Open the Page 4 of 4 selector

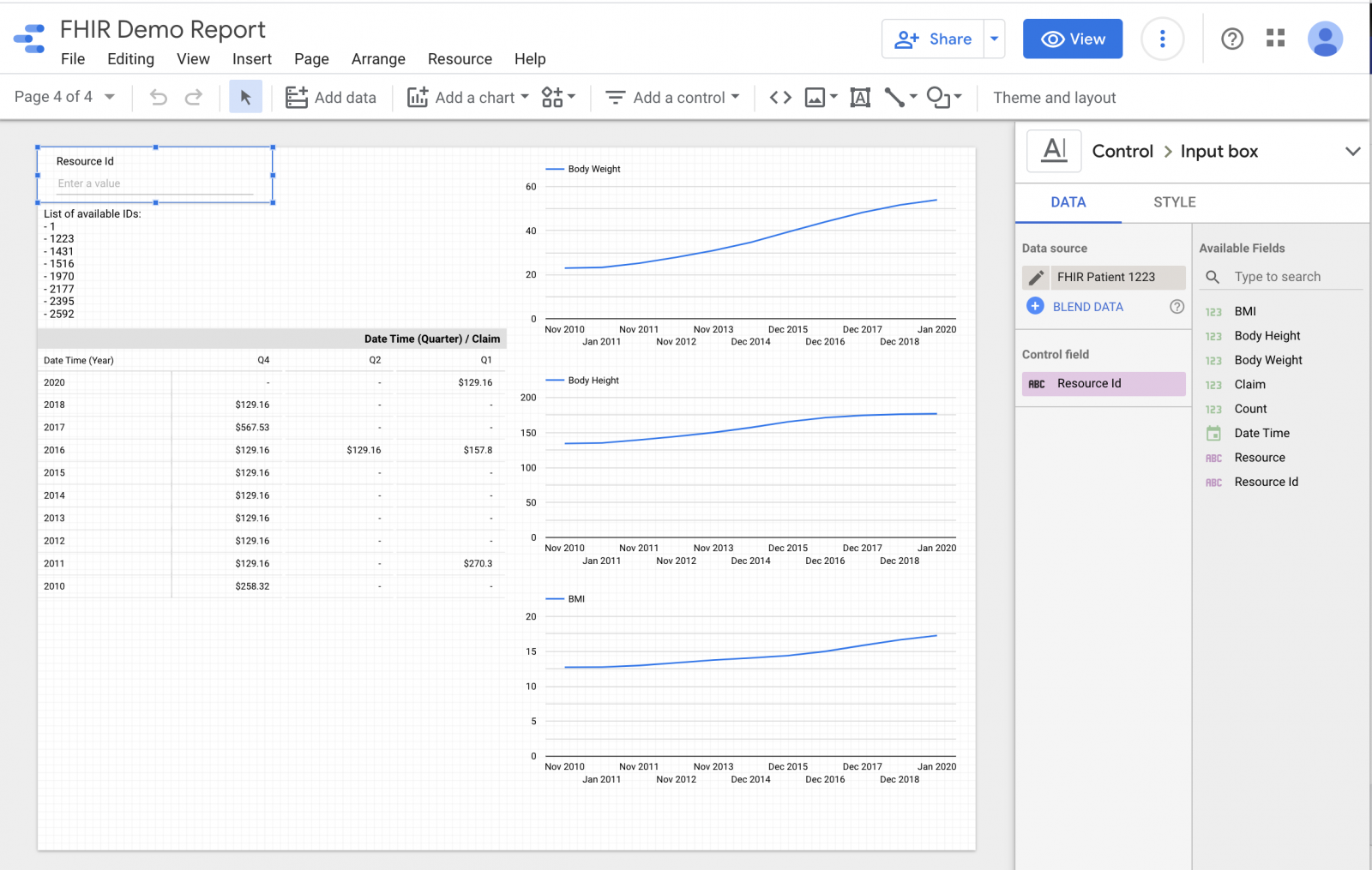64,97
